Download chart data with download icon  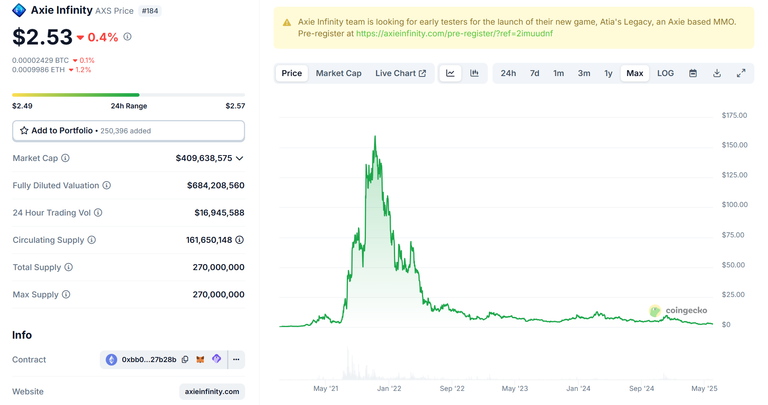[x=717, y=73]
